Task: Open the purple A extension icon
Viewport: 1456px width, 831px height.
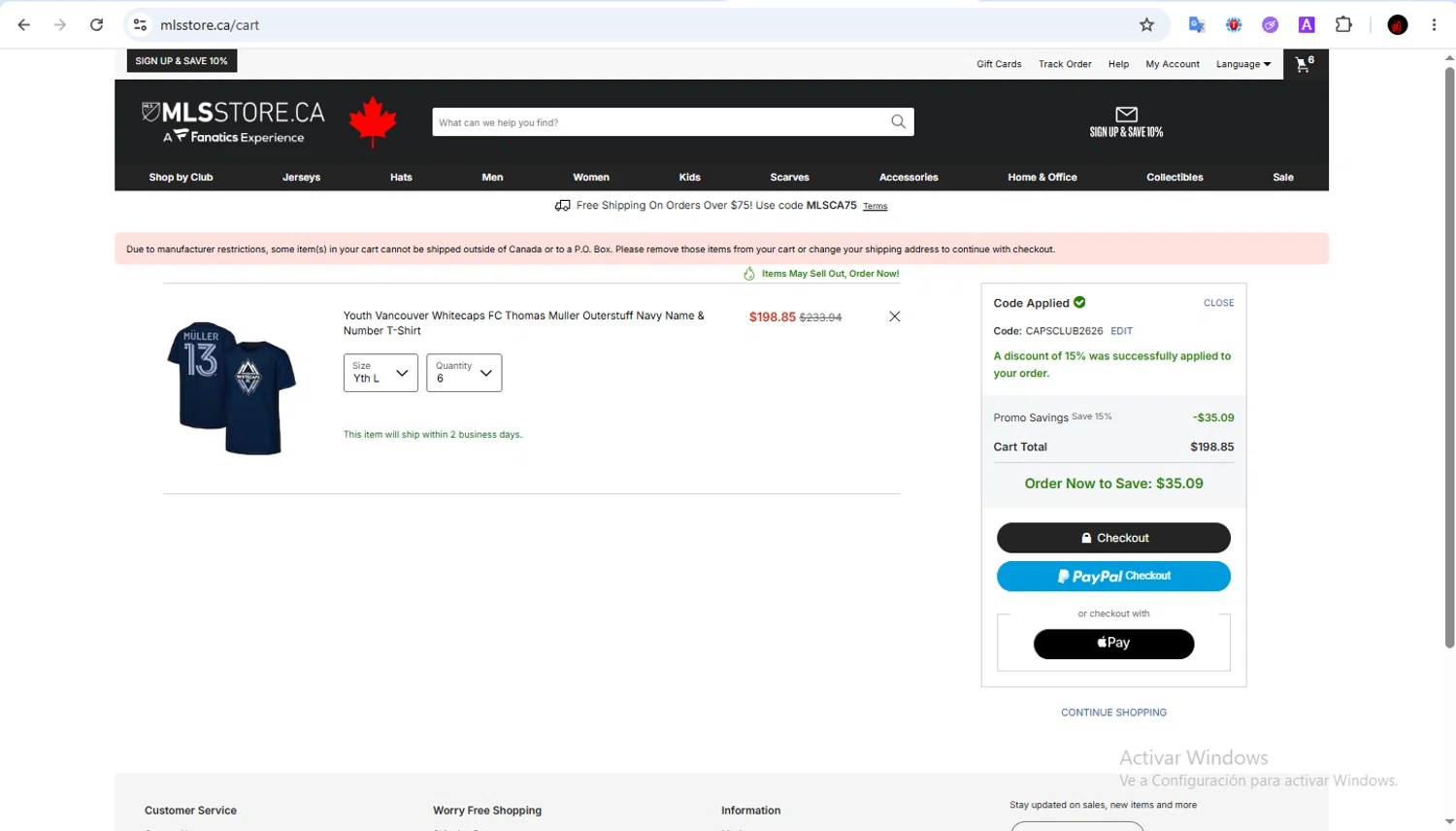Action: coord(1307,25)
